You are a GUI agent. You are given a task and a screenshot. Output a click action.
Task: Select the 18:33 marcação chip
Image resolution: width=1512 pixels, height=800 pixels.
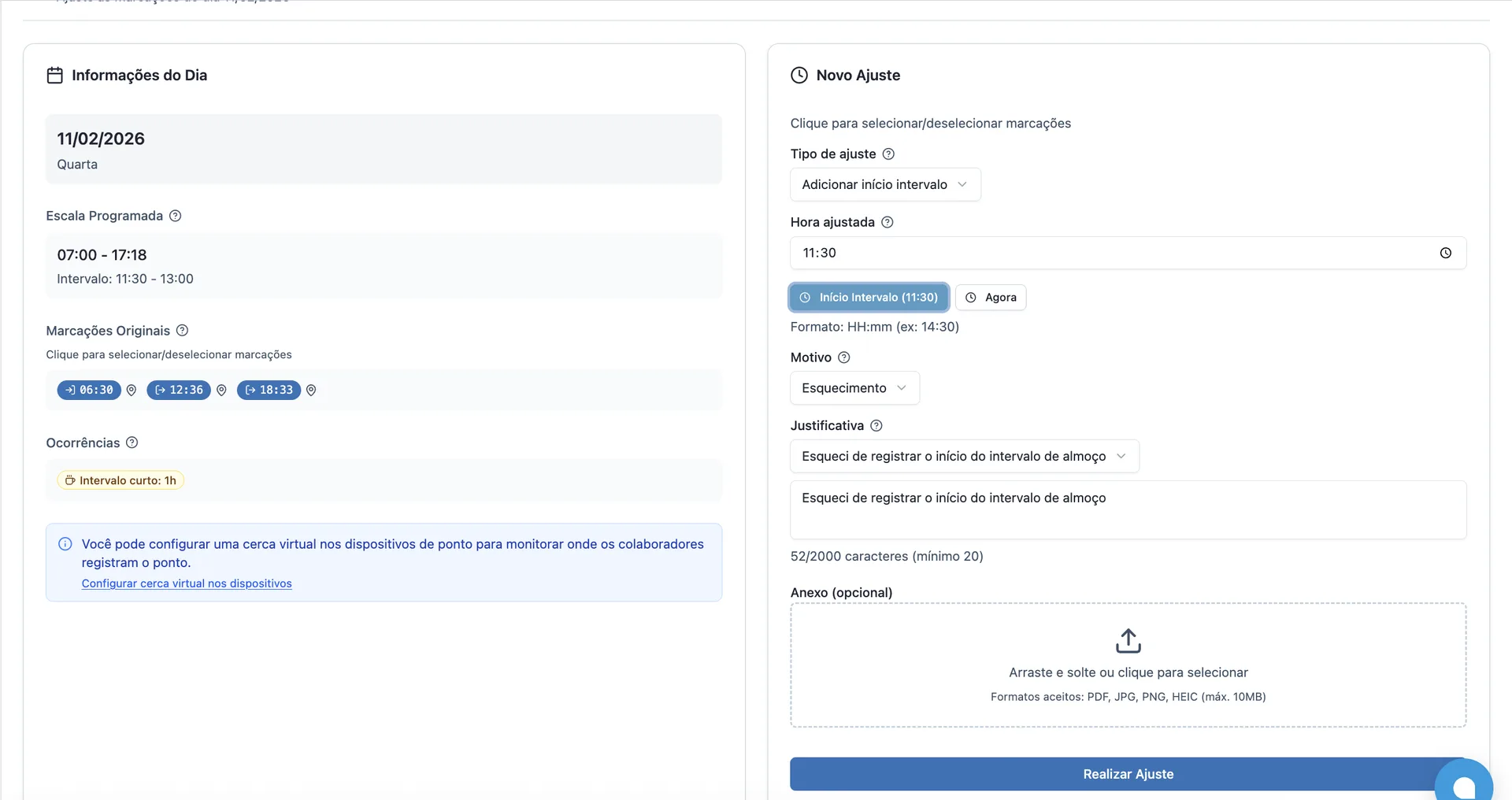click(x=268, y=390)
